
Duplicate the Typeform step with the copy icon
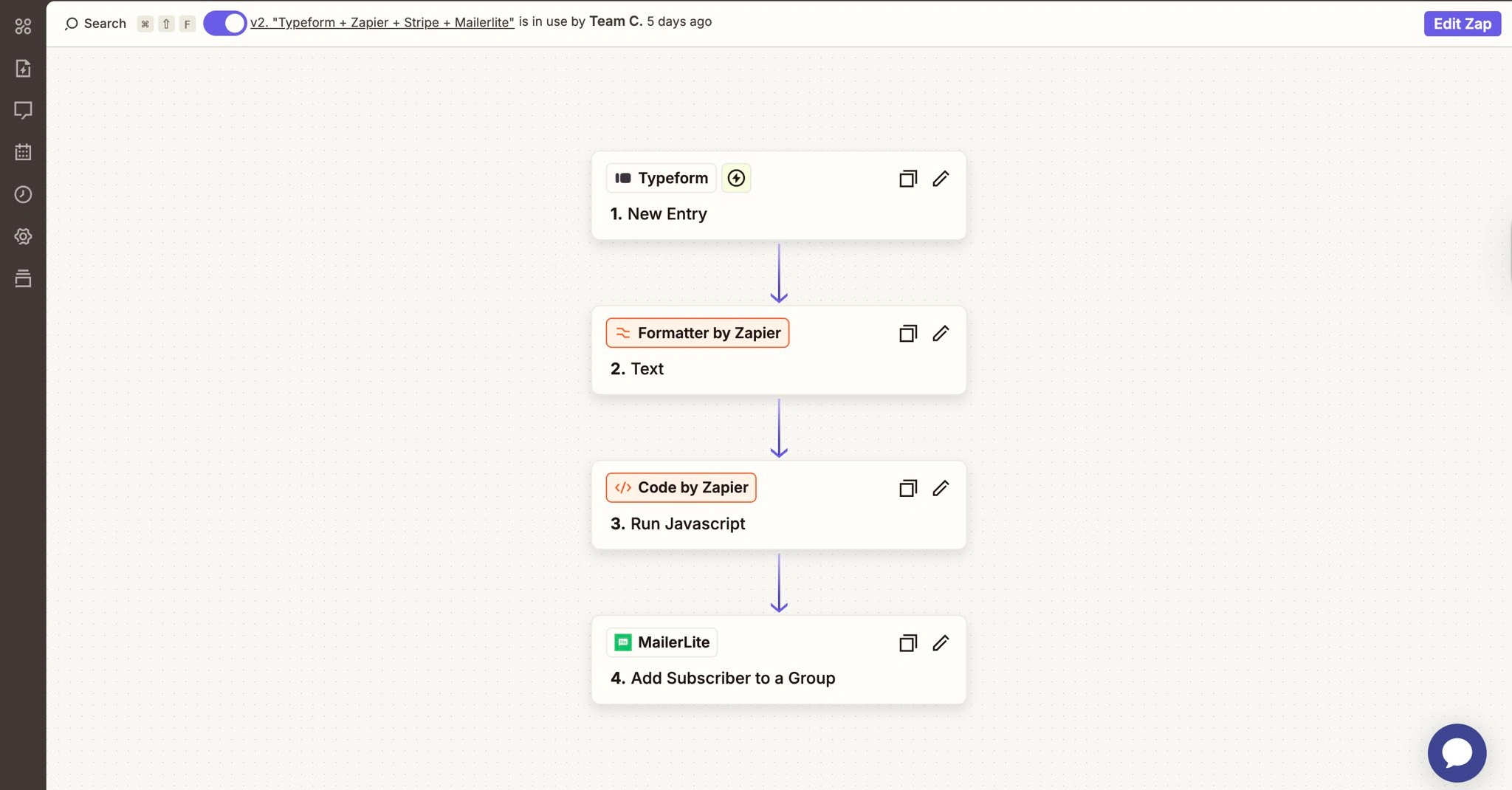click(907, 179)
